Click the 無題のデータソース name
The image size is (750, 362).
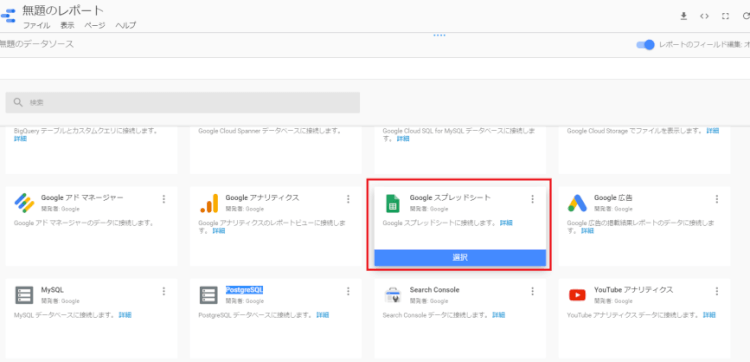coord(37,44)
